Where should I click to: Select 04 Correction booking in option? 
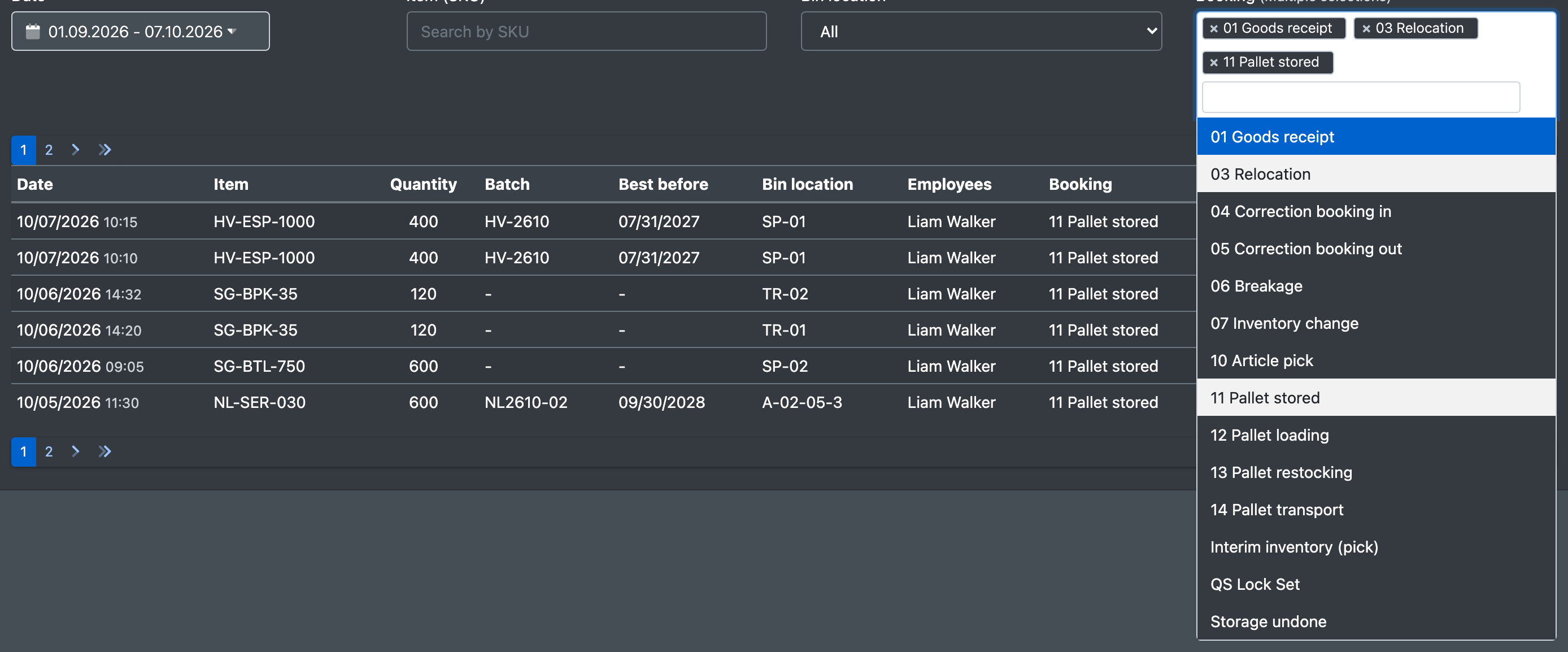click(x=1375, y=211)
